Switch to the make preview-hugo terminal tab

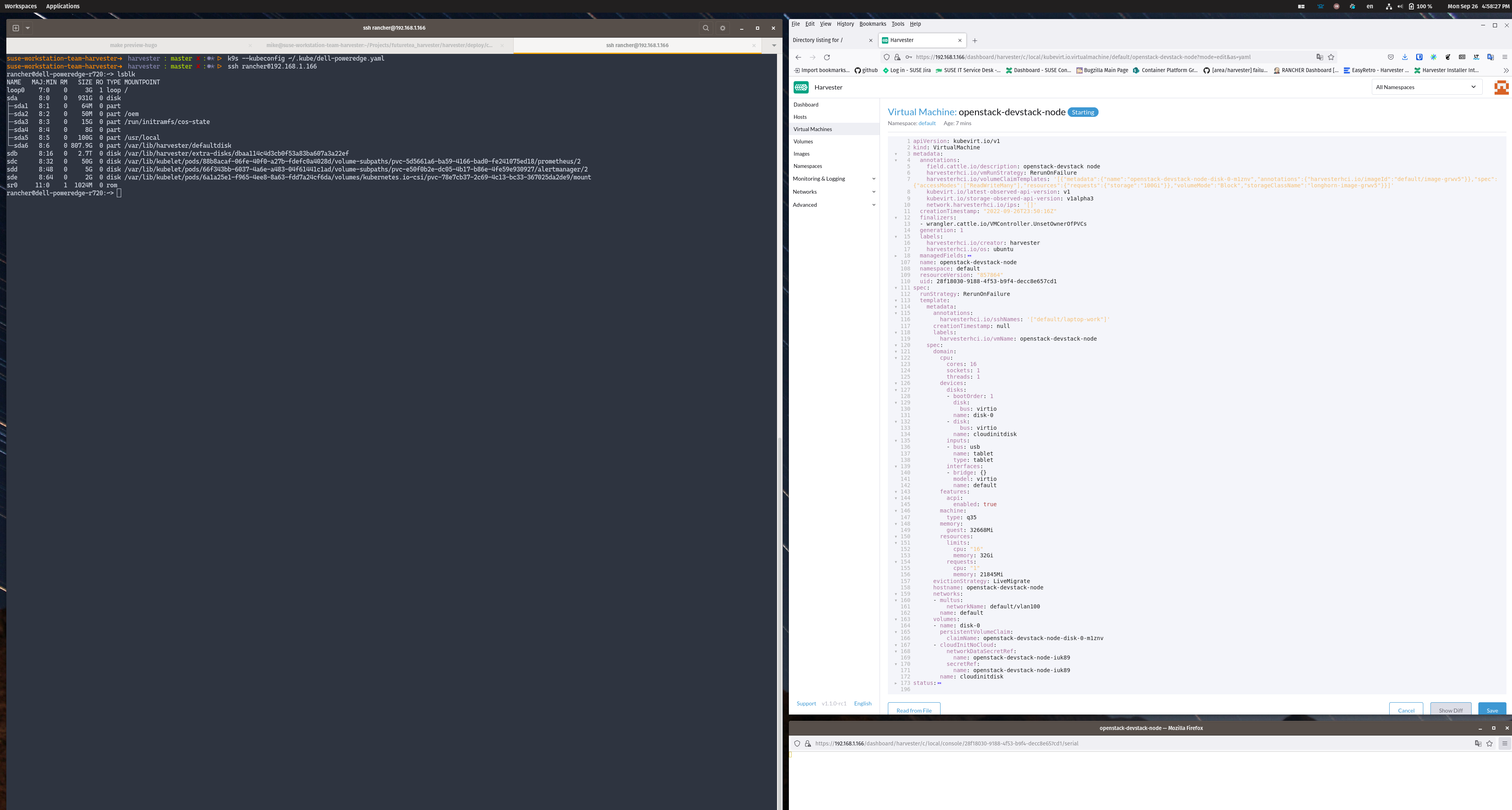(133, 45)
